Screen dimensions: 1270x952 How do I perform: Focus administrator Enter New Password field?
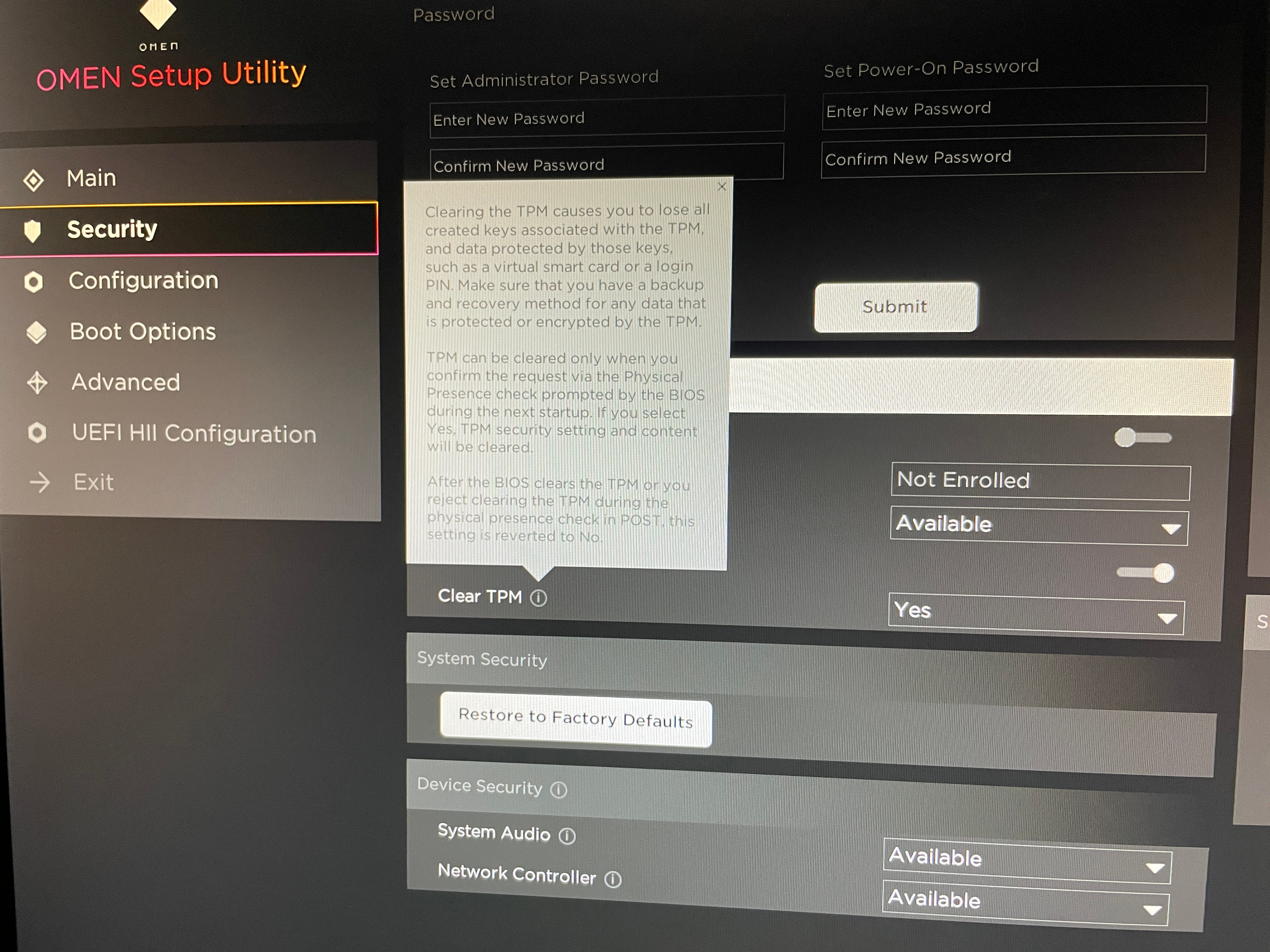click(607, 117)
